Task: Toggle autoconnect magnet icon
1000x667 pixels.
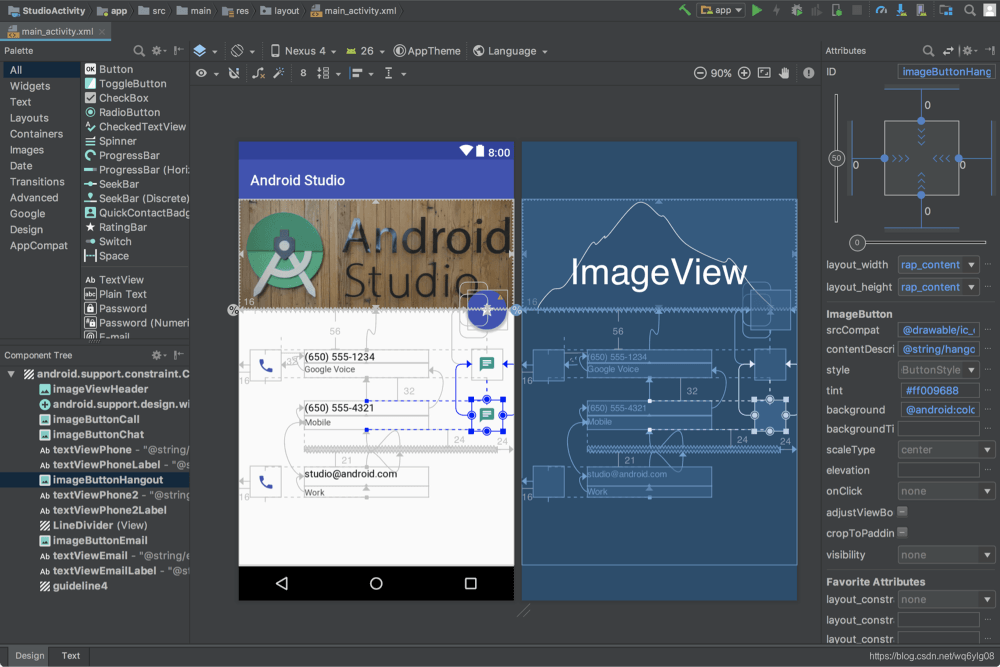Action: (x=234, y=73)
